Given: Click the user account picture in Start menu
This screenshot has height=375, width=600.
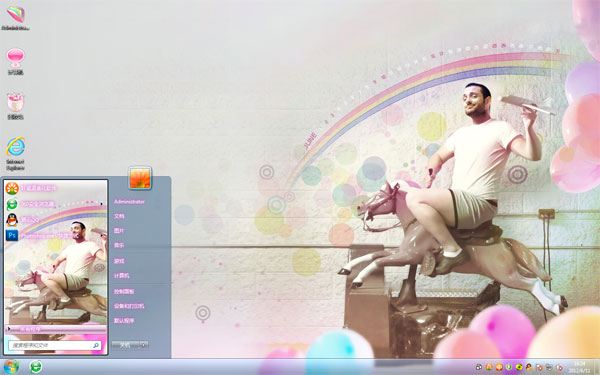Looking at the screenshot, I should pyautogui.click(x=140, y=178).
